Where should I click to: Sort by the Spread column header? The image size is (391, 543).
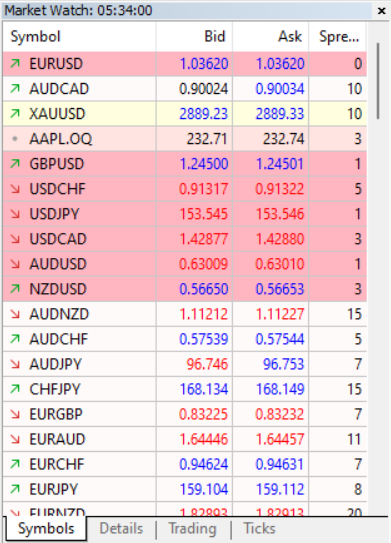point(338,37)
